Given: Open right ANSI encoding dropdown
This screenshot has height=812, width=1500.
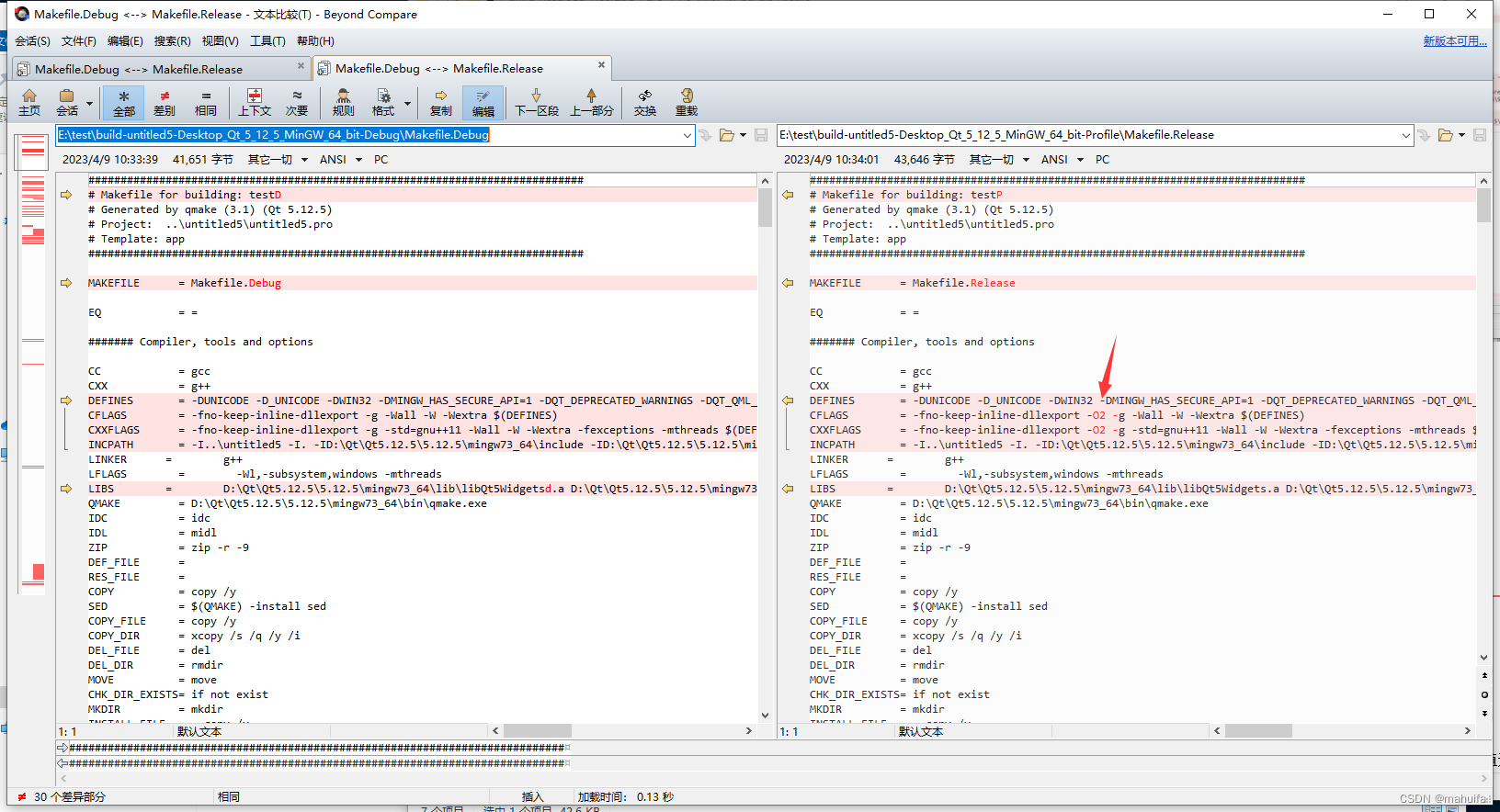Looking at the screenshot, I should [x=1062, y=160].
